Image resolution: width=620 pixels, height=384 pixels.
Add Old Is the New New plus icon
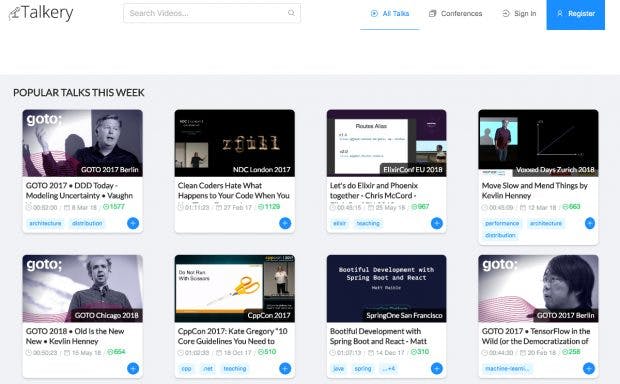(133, 369)
